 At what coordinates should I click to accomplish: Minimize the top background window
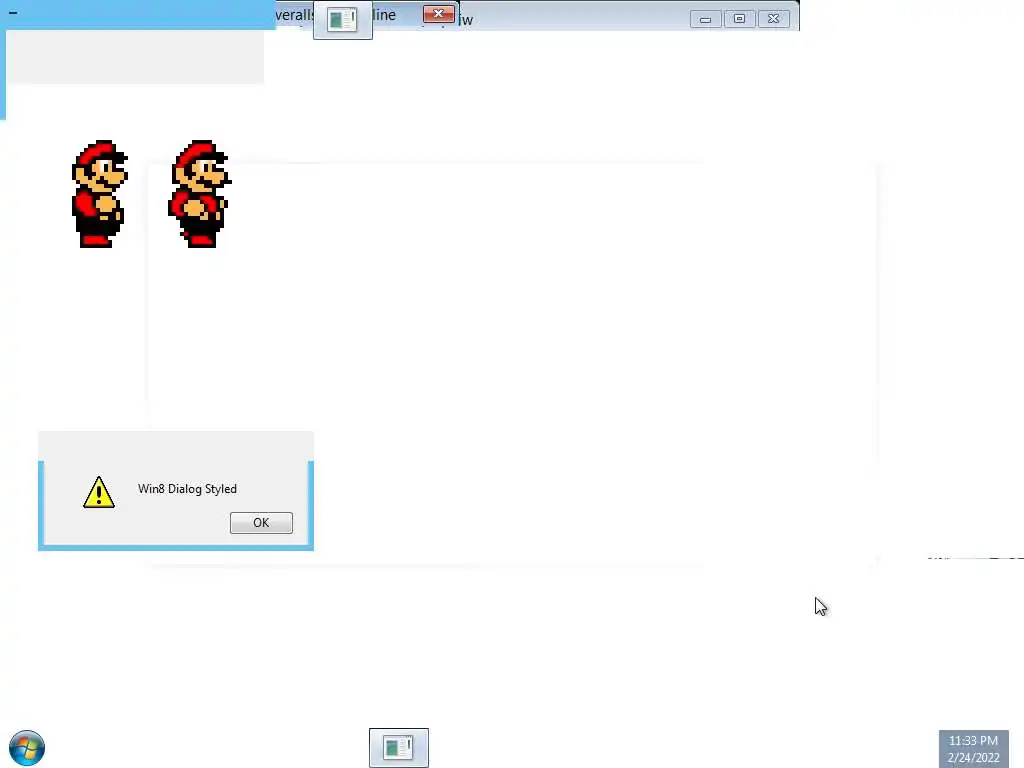705,19
